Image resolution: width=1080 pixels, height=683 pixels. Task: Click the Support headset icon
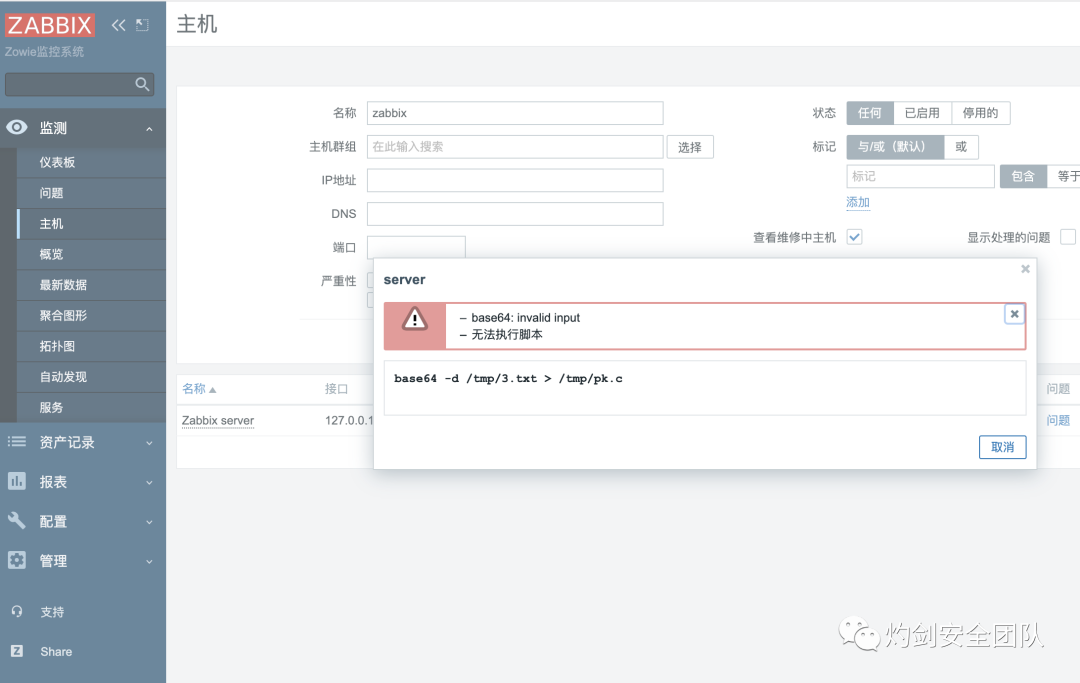17,611
